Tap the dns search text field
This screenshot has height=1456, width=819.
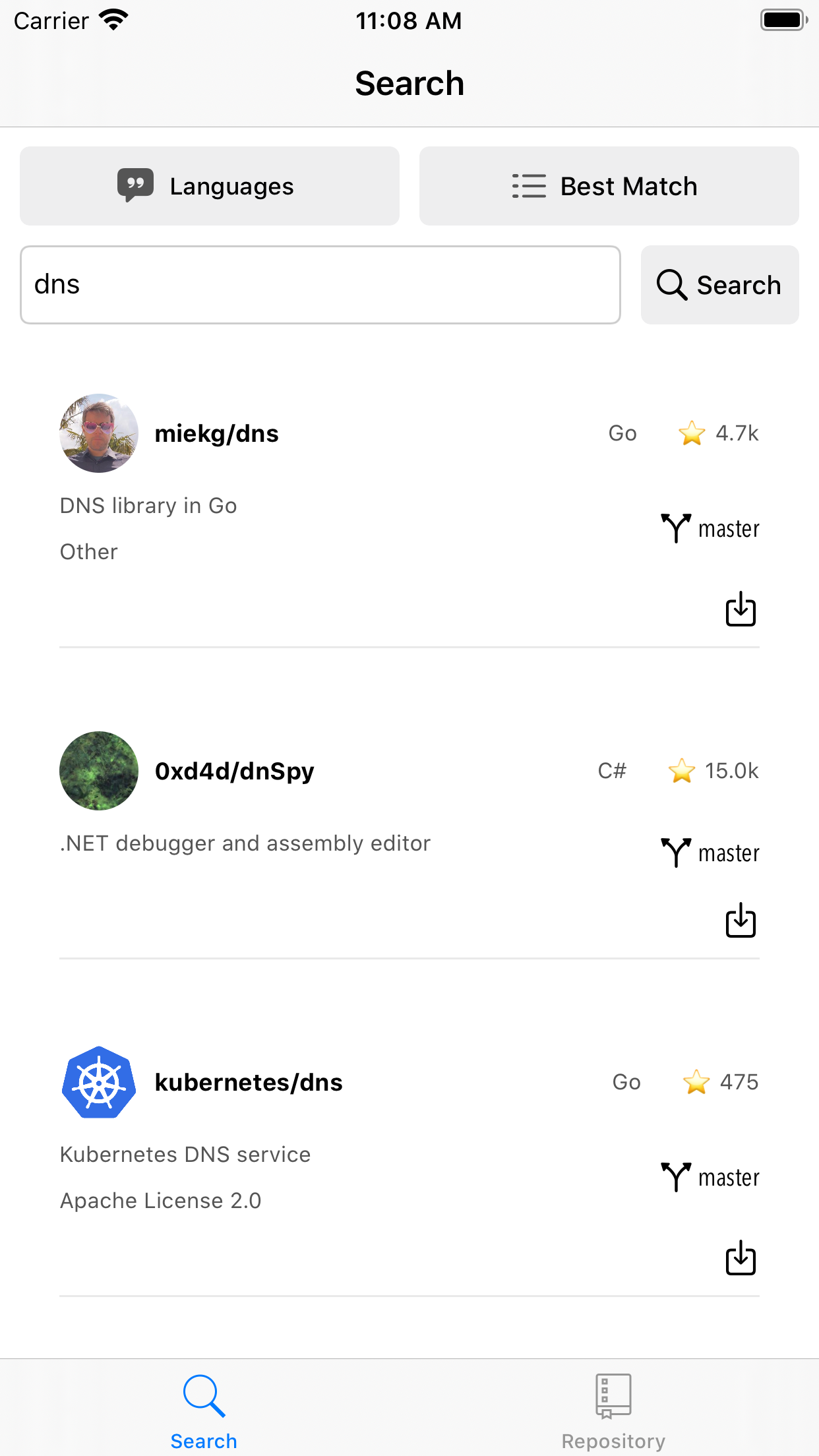[x=320, y=284]
